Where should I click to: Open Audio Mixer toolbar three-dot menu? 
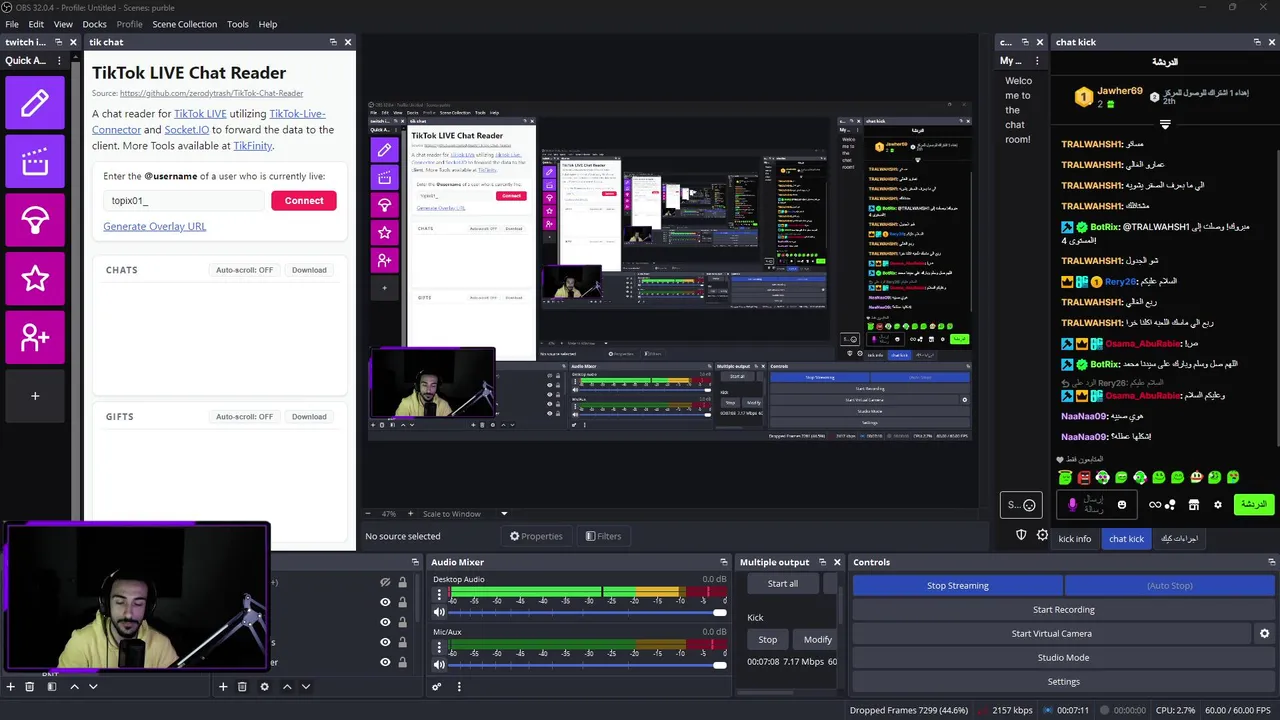click(459, 686)
